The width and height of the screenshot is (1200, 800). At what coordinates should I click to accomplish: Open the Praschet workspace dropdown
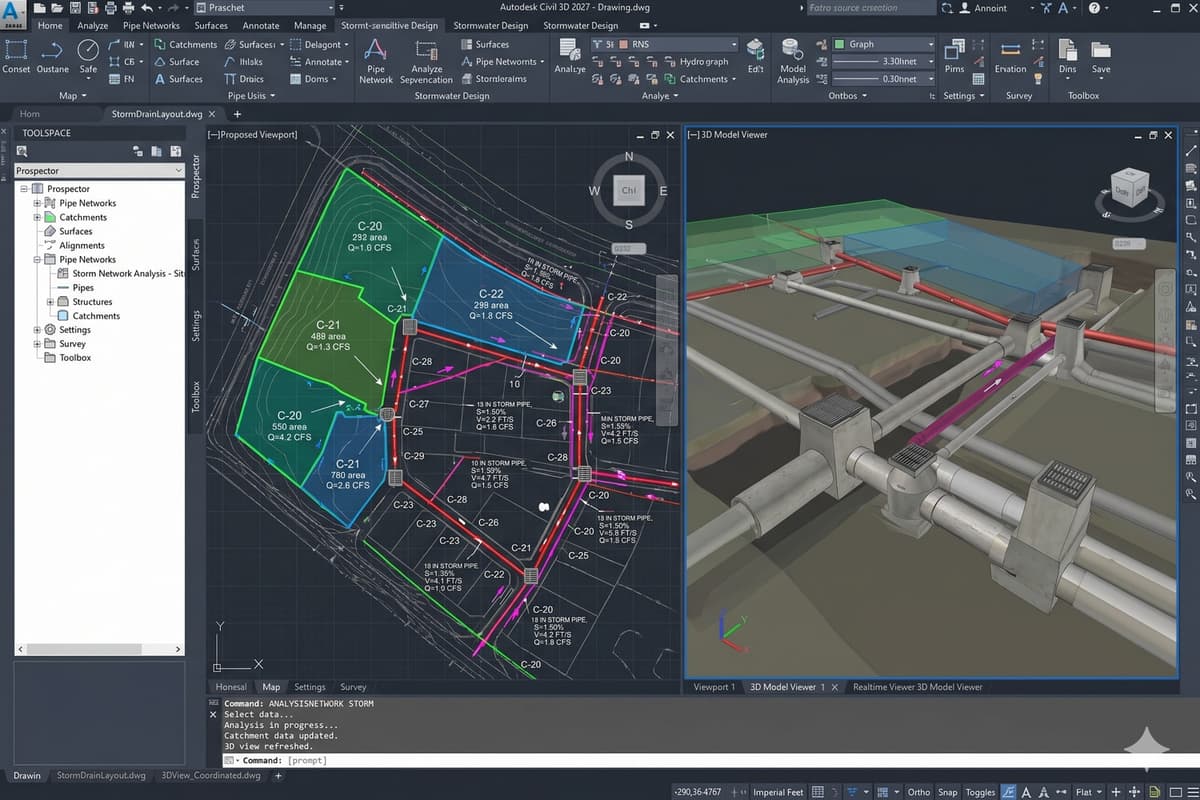[264, 7]
